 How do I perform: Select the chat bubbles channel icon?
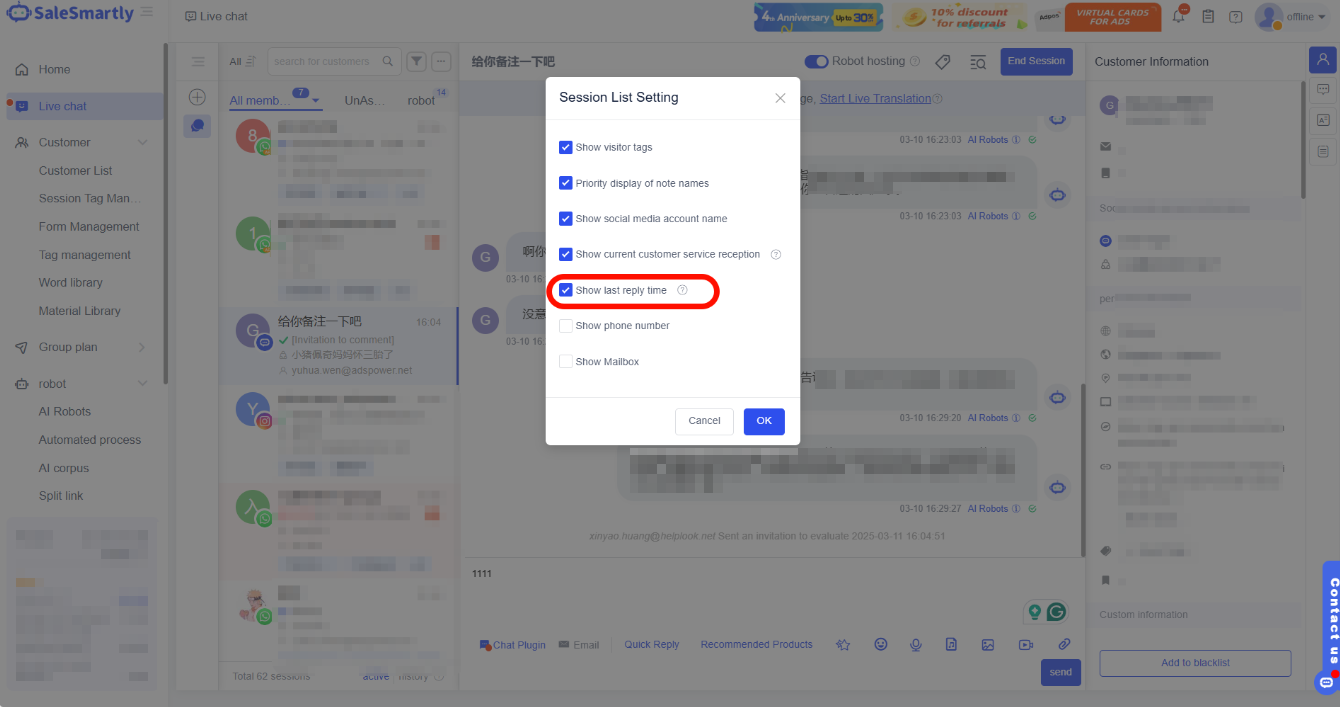pos(197,126)
